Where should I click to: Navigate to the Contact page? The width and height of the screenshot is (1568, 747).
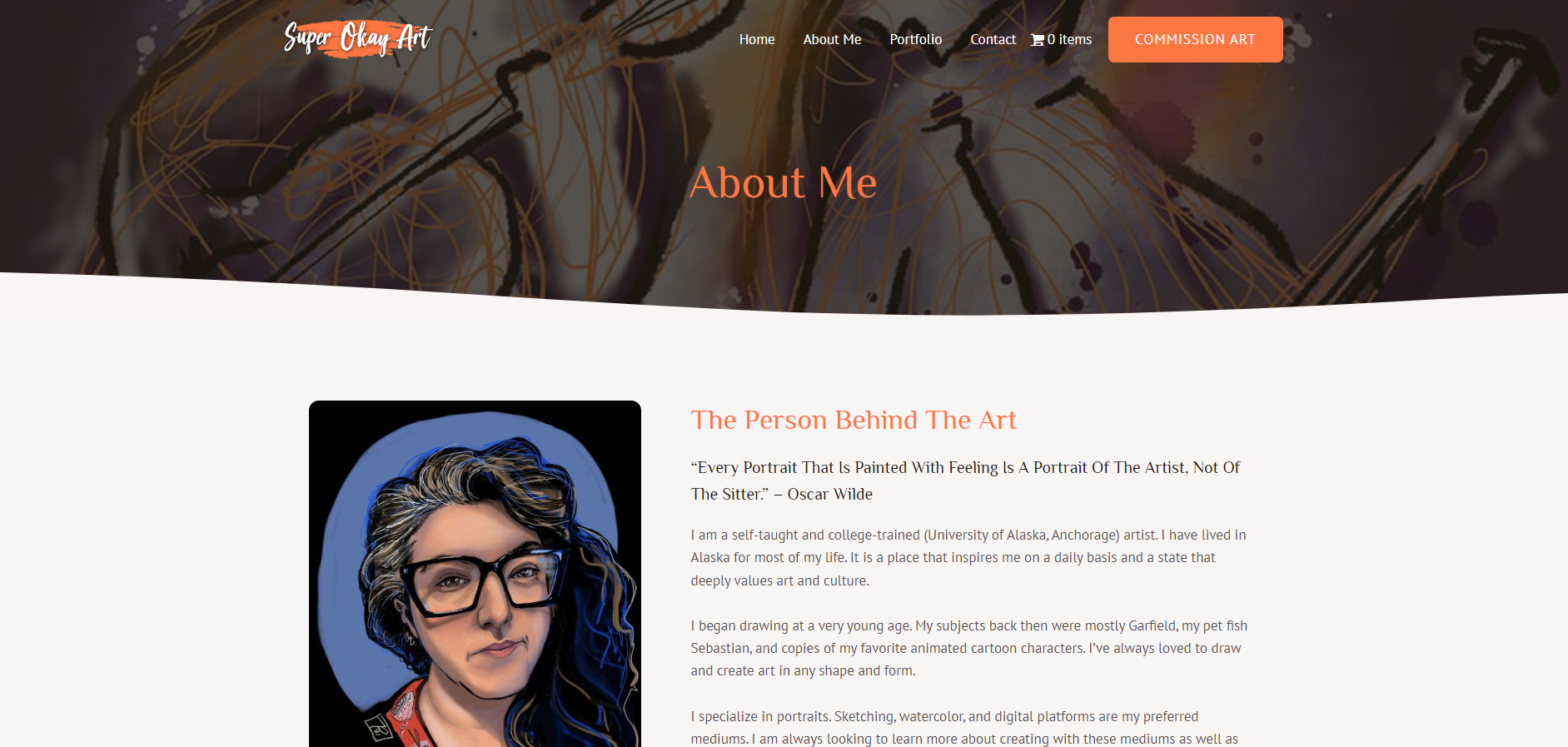[x=993, y=39]
